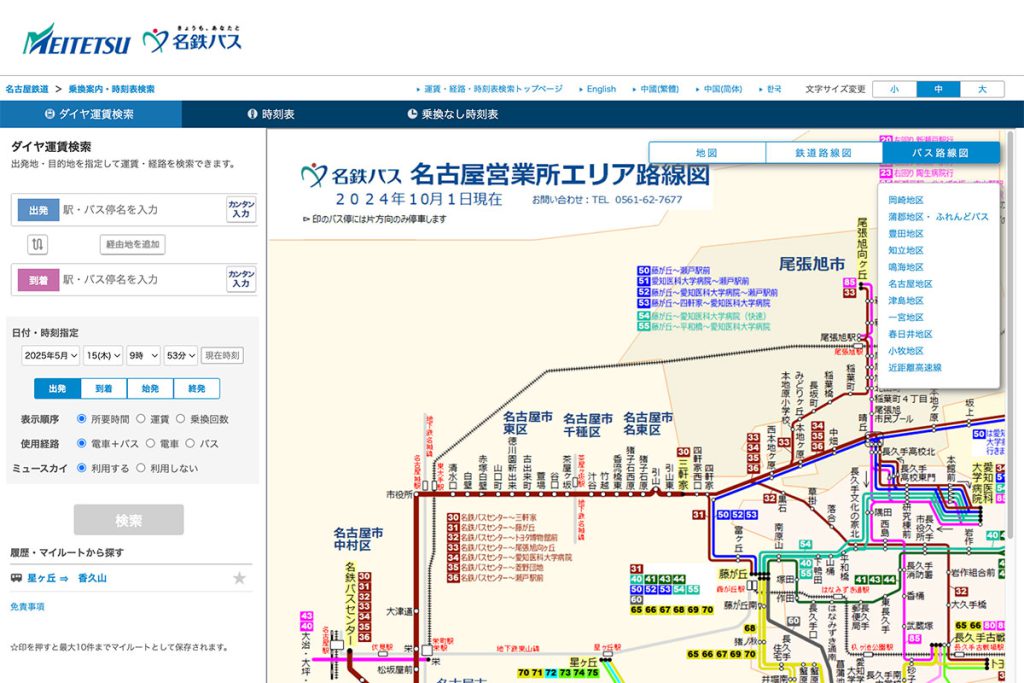Open the 星ヶ丘 ⇒ 香久山 history route

67,578
